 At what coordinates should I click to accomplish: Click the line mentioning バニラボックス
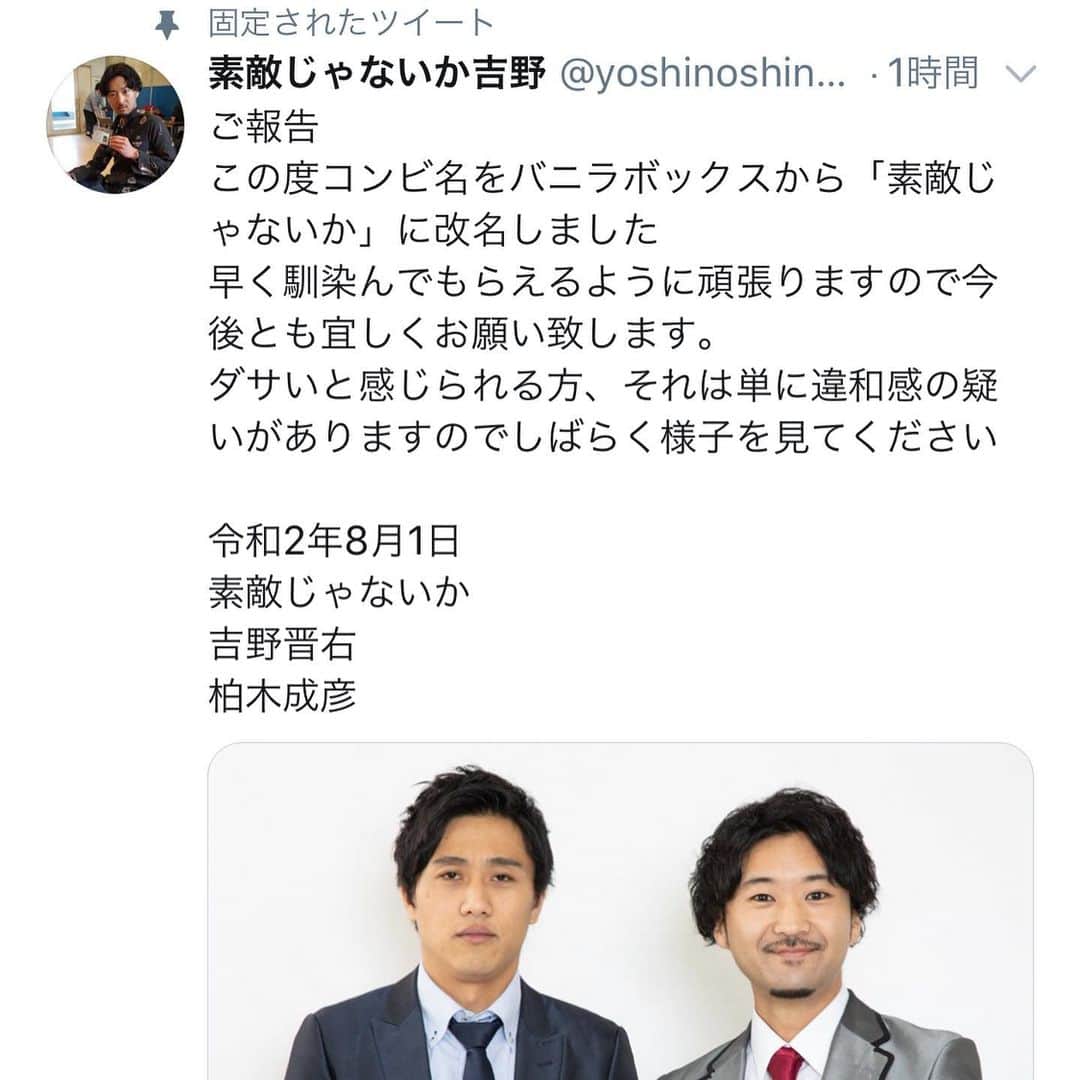click(603, 178)
